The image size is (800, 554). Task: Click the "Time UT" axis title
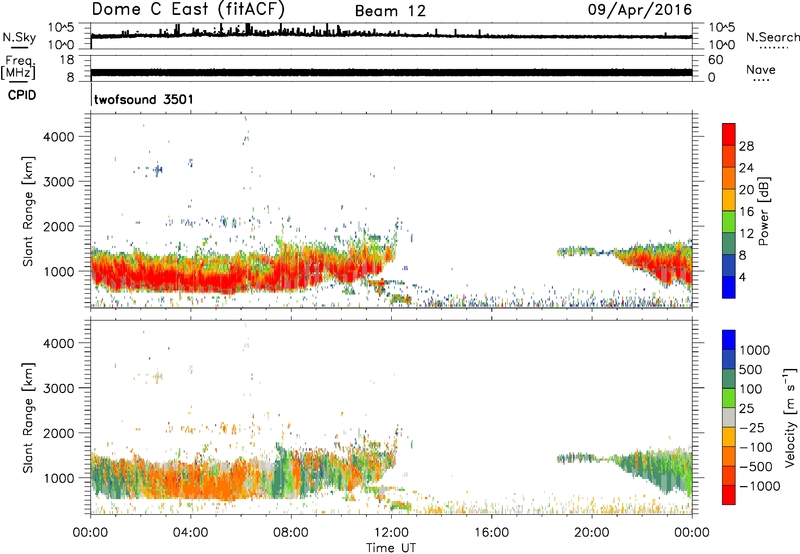point(391,548)
